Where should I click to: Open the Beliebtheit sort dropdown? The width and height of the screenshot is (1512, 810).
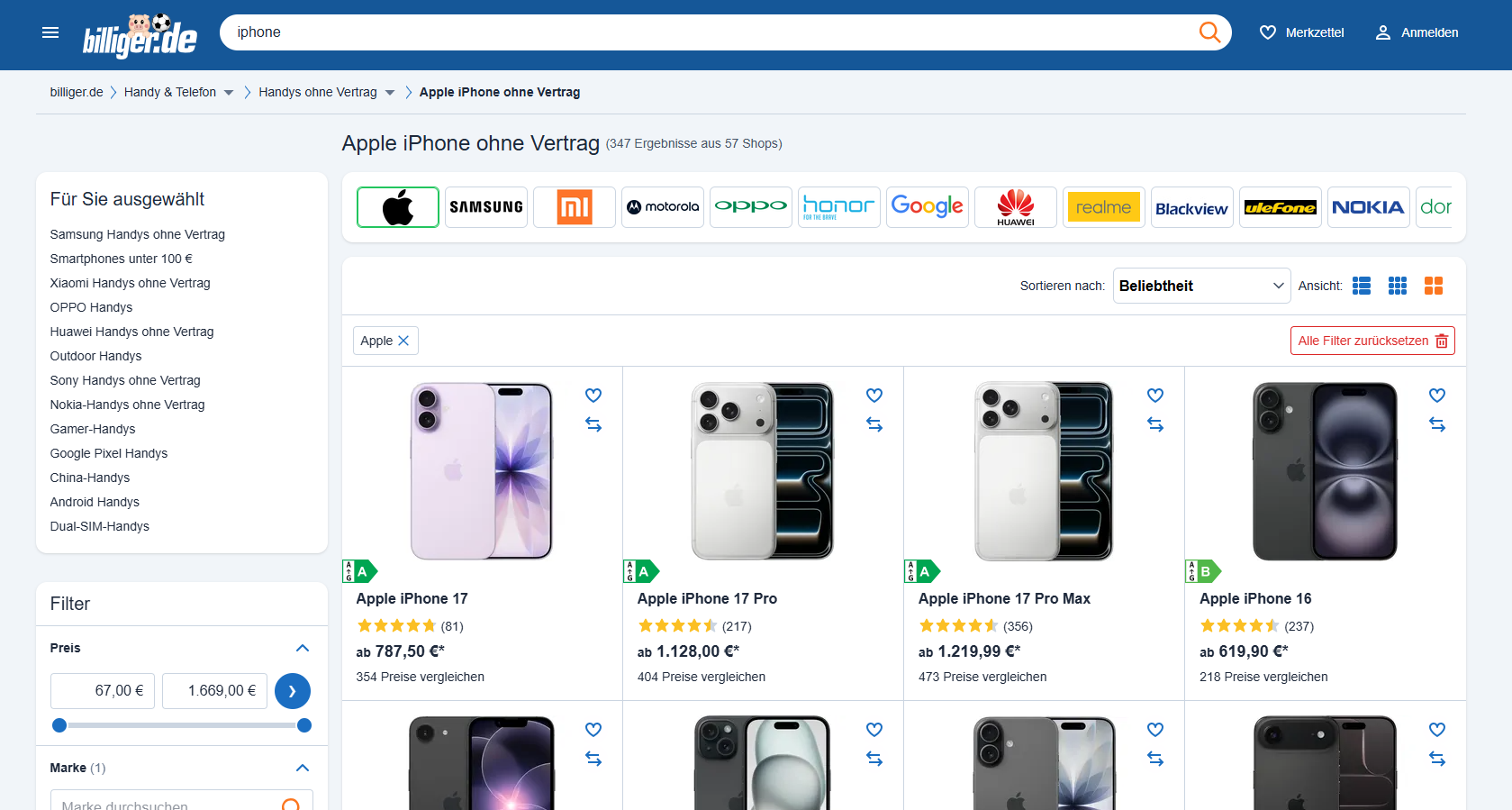(x=1201, y=286)
